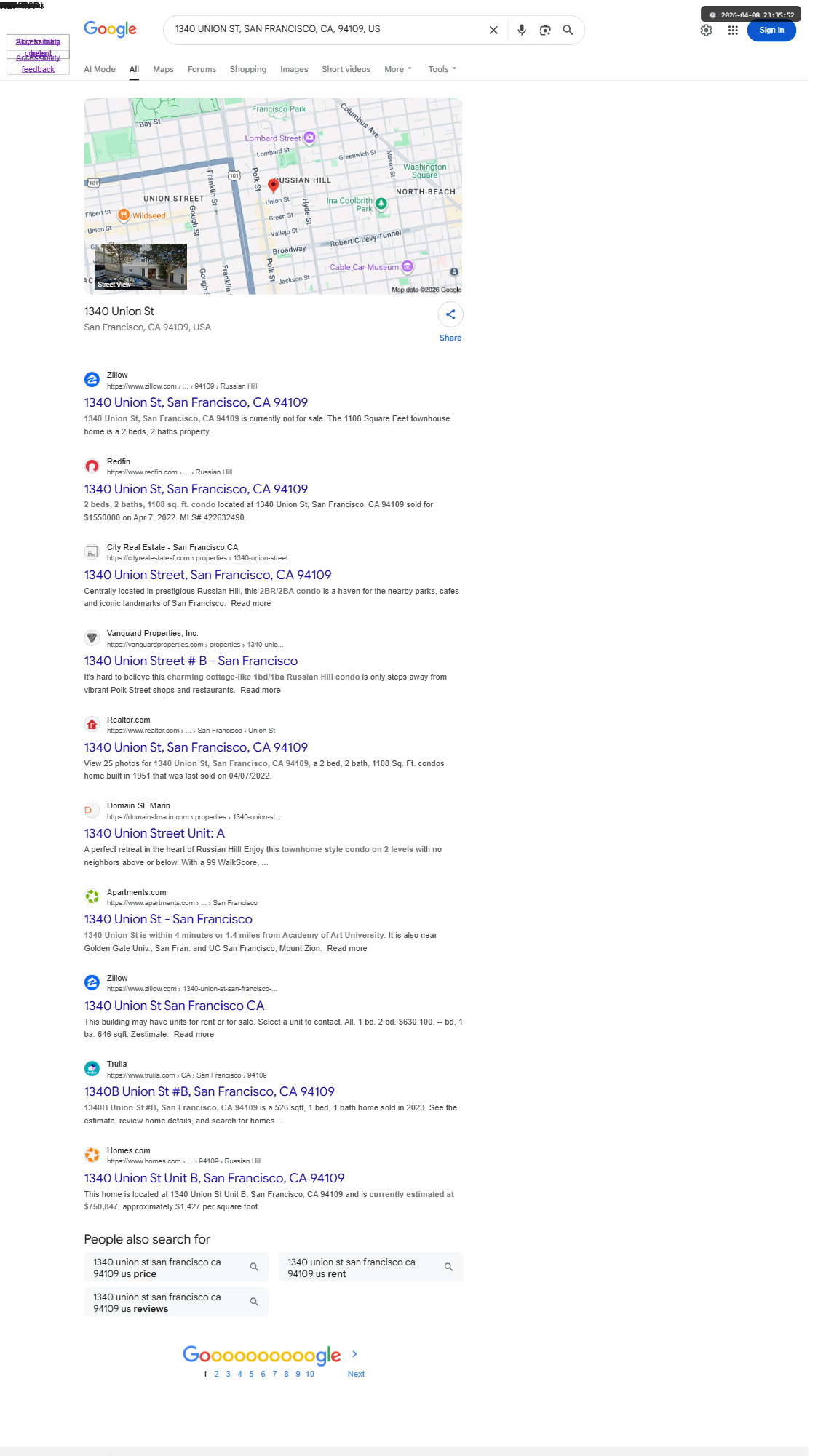818x1456 pixels.
Task: Search related query ending in rent
Action: tap(370, 1268)
